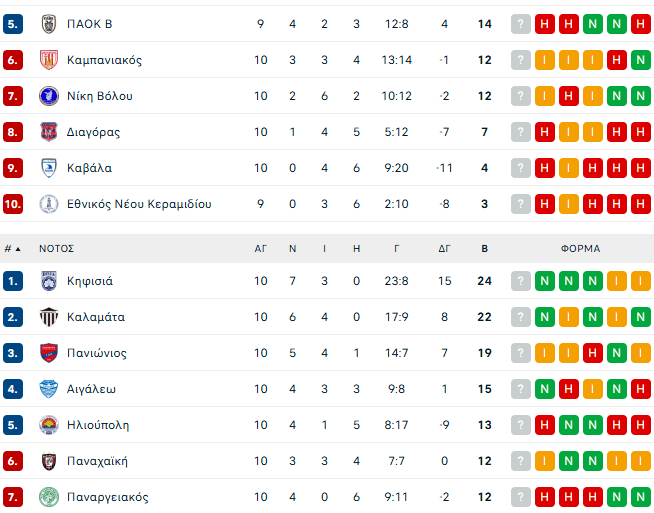
Task: Click Κηφισιά's grey question mark form badge
Action: [520, 281]
